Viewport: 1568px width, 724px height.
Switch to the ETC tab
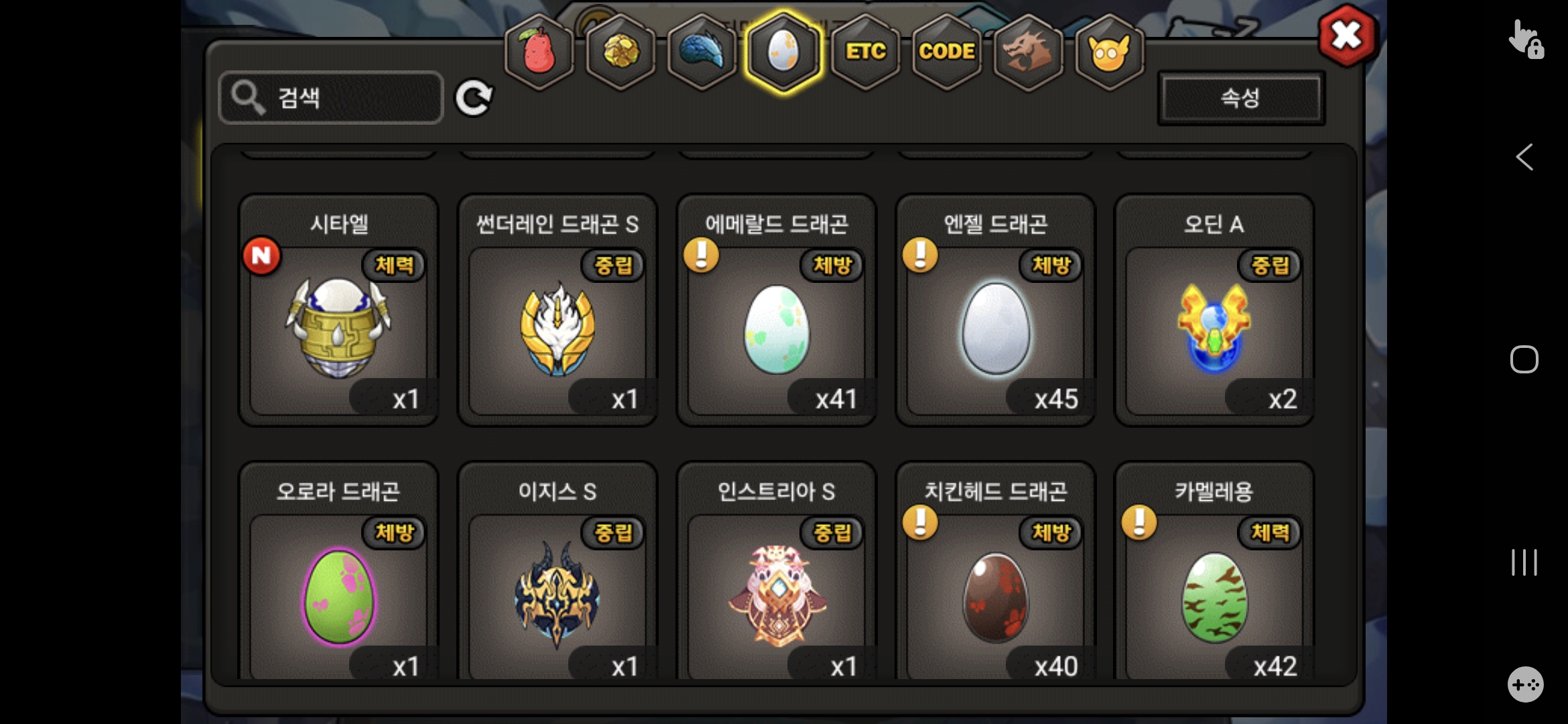(x=866, y=52)
